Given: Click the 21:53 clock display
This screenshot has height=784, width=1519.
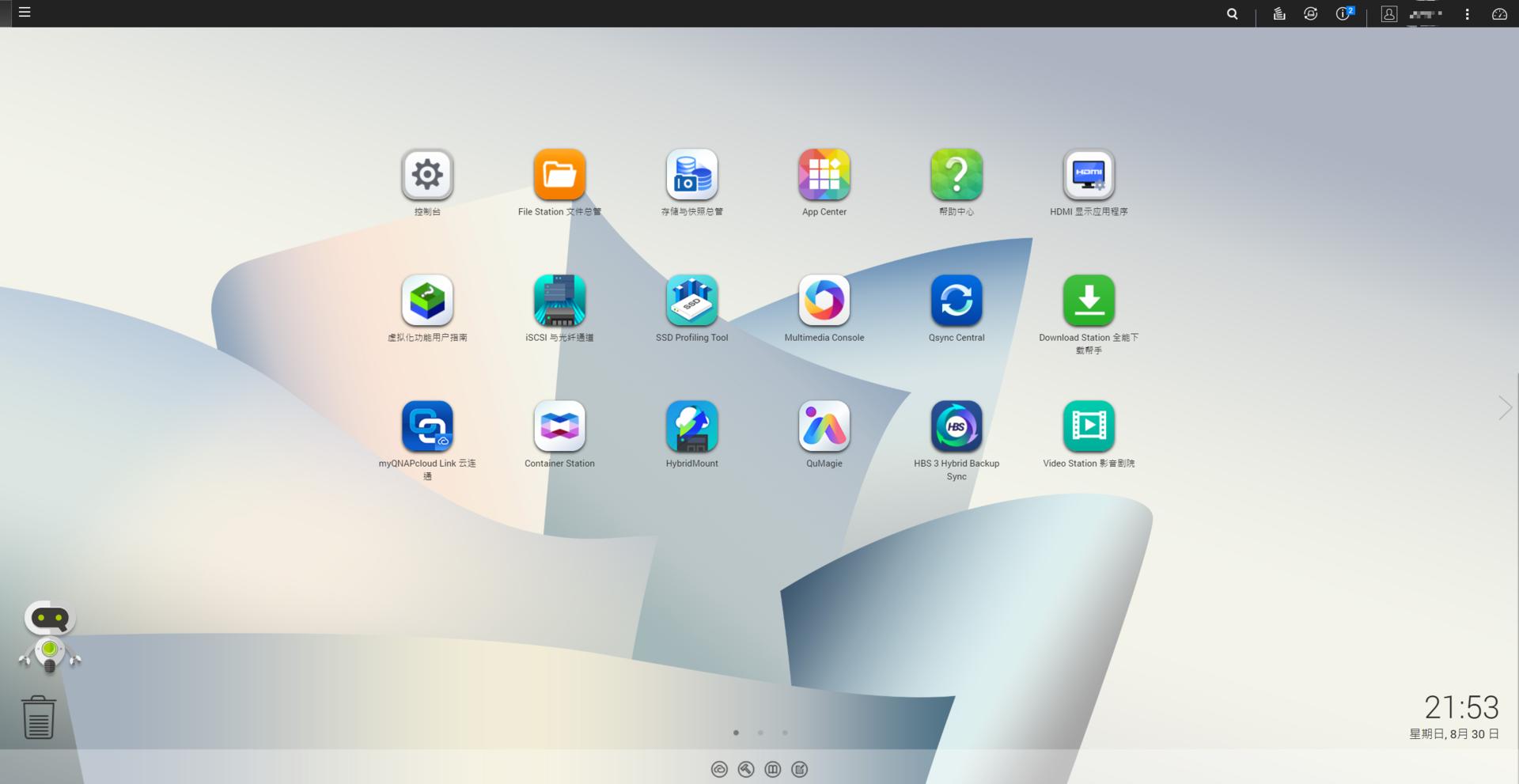Looking at the screenshot, I should pos(1461,707).
